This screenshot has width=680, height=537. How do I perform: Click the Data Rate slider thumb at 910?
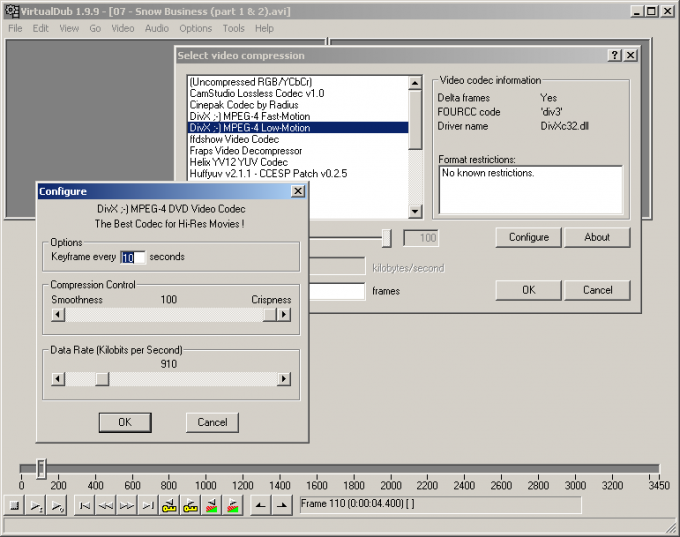point(102,379)
